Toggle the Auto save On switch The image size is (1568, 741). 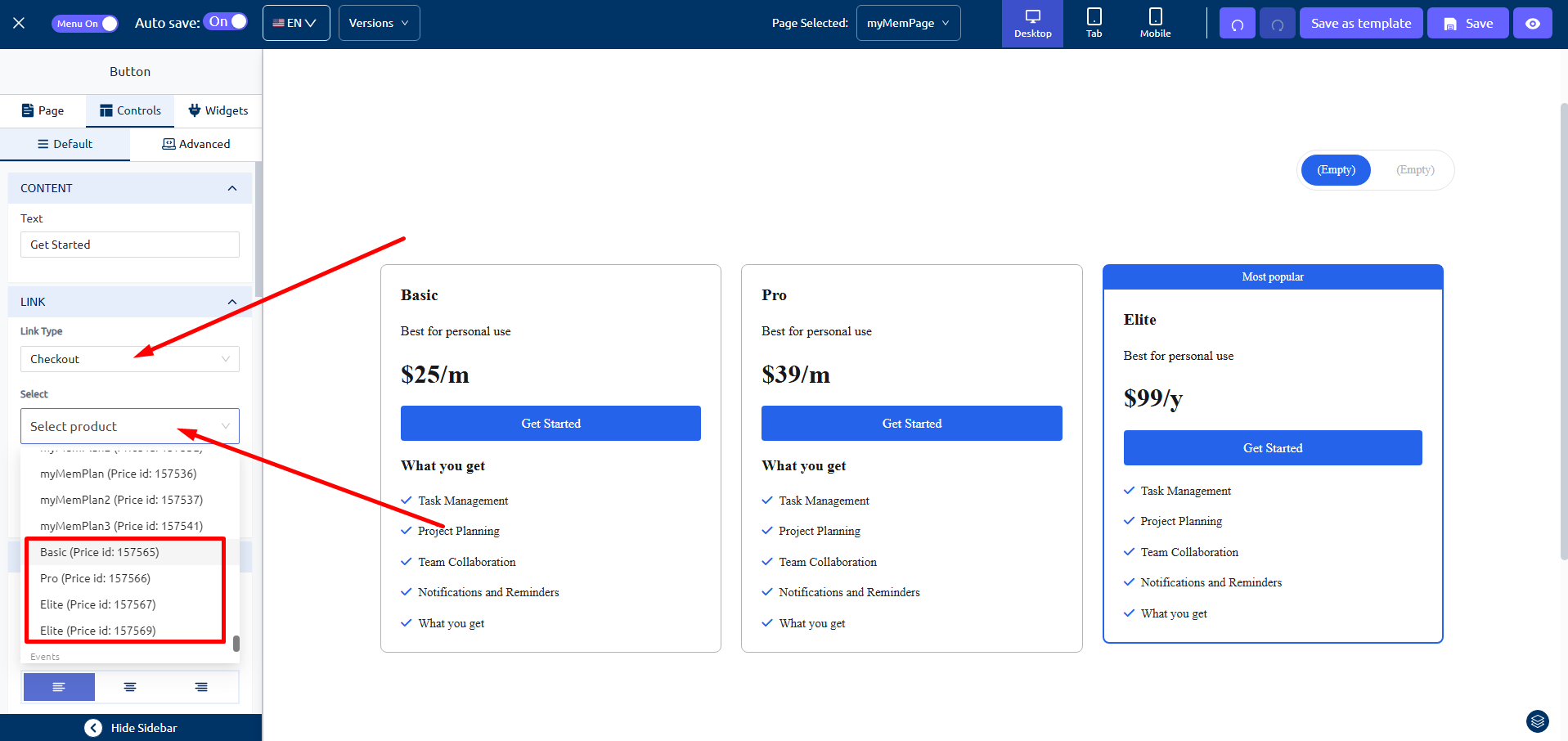coord(226,22)
